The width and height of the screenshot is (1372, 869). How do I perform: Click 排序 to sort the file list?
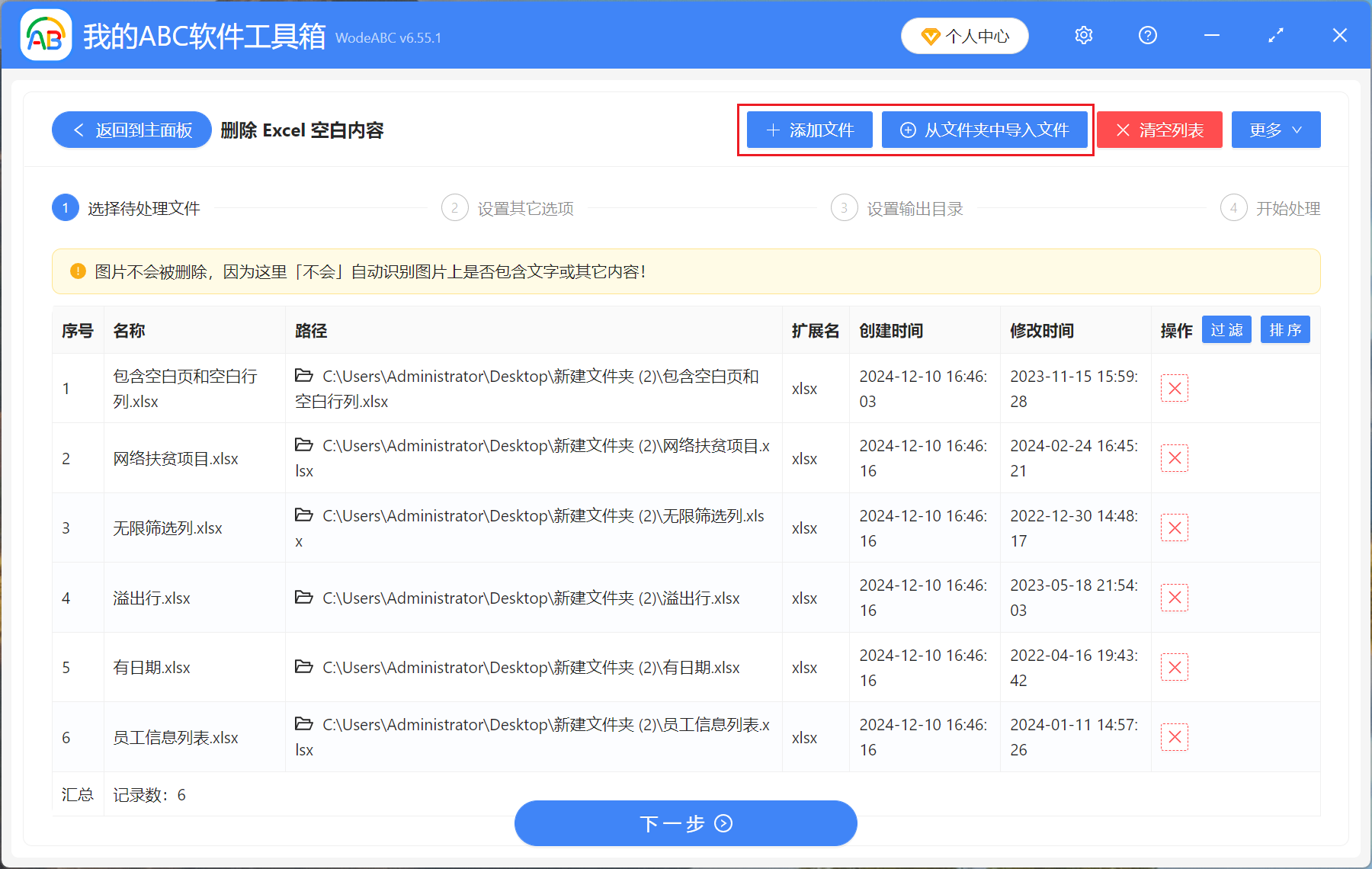[1285, 329]
